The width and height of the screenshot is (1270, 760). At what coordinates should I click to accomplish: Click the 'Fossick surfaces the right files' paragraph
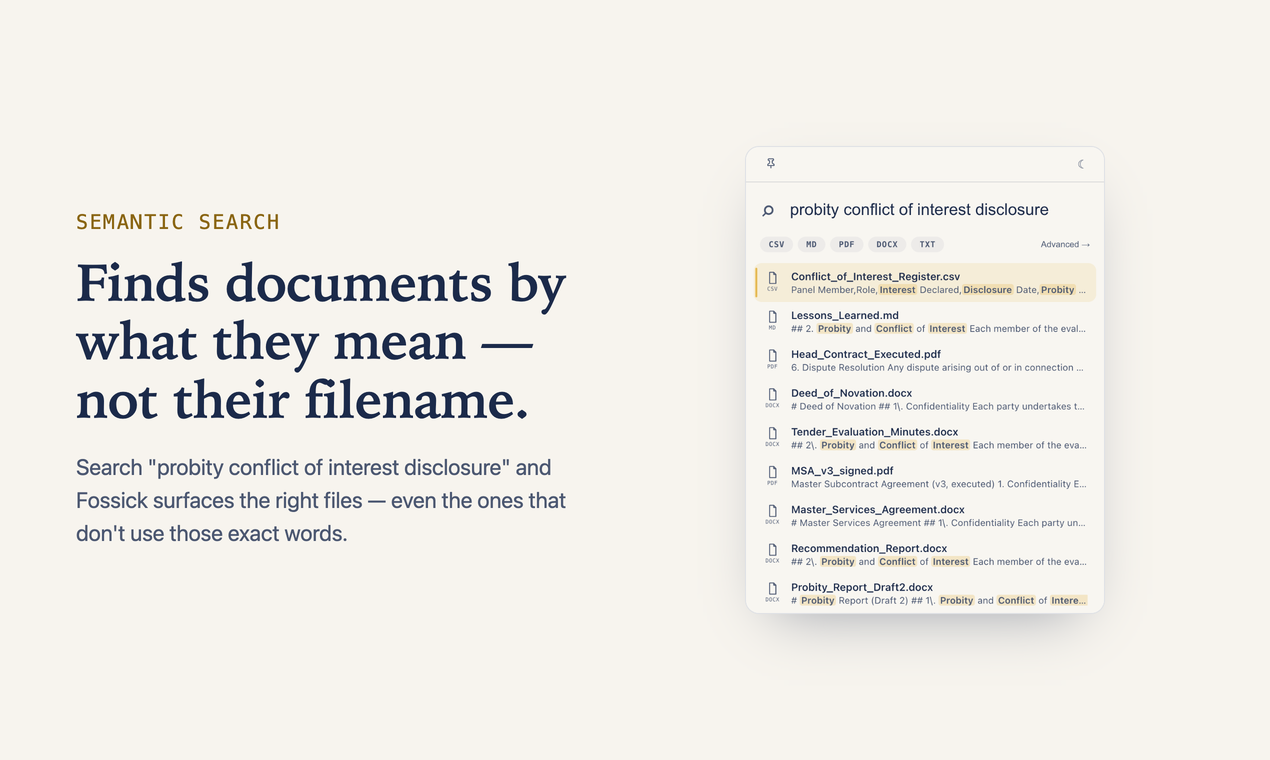coord(321,500)
